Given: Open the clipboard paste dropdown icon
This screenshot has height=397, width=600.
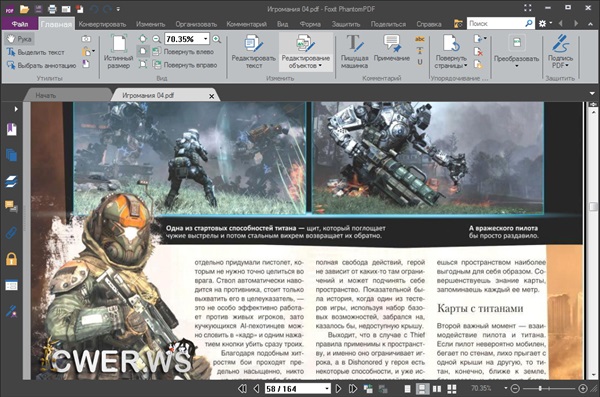Looking at the screenshot, I should click(88, 51).
